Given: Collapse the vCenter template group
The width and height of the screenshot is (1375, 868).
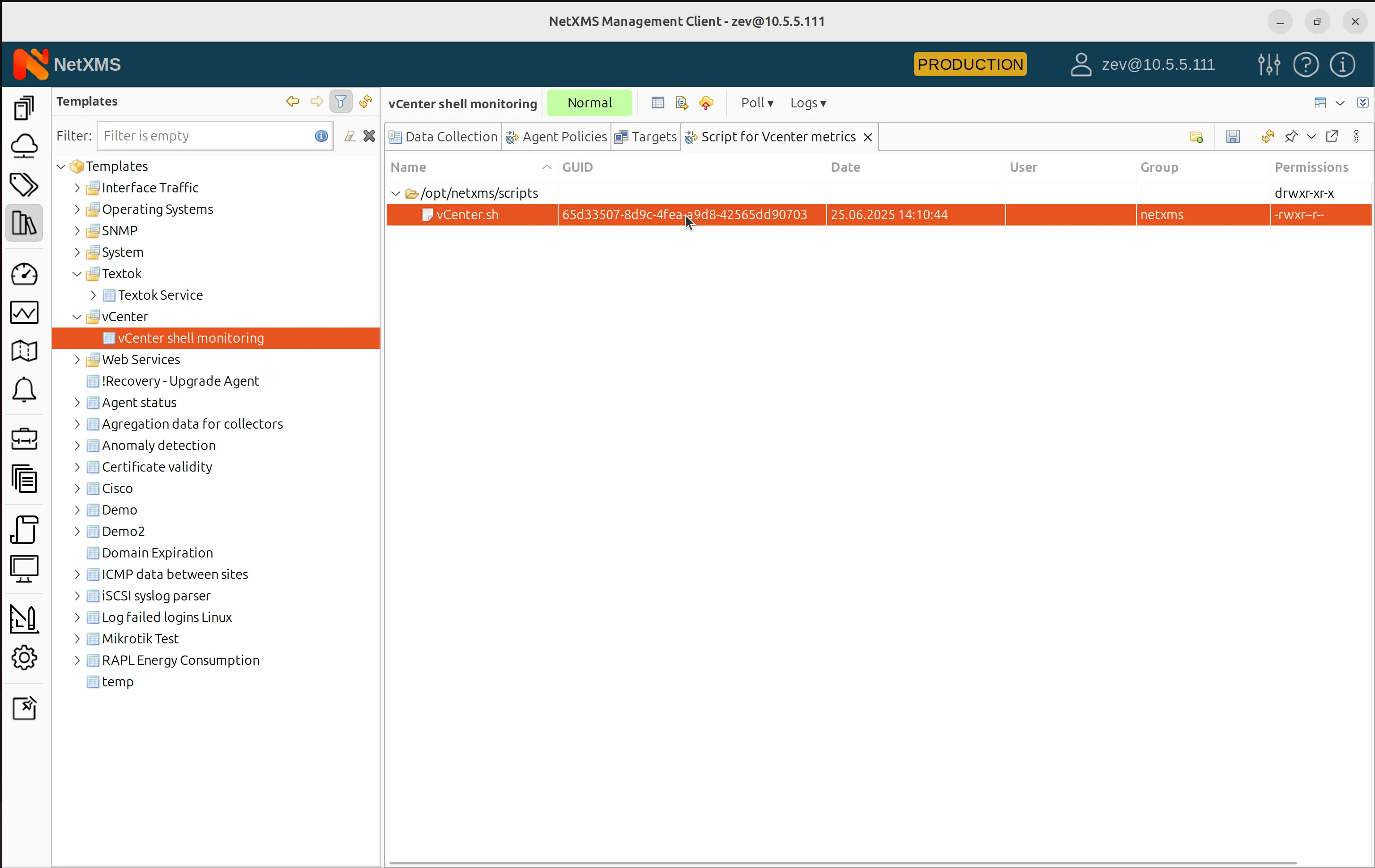Looking at the screenshot, I should (77, 316).
